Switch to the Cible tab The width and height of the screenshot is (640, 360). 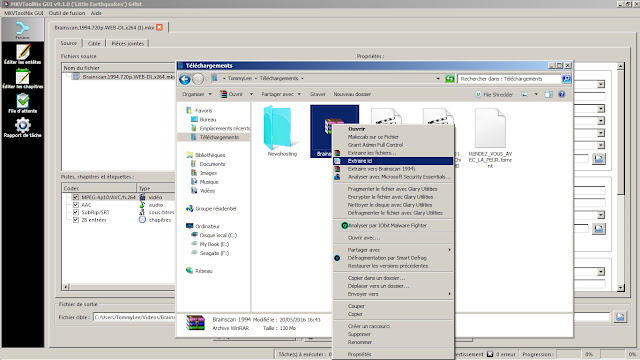tap(94, 43)
